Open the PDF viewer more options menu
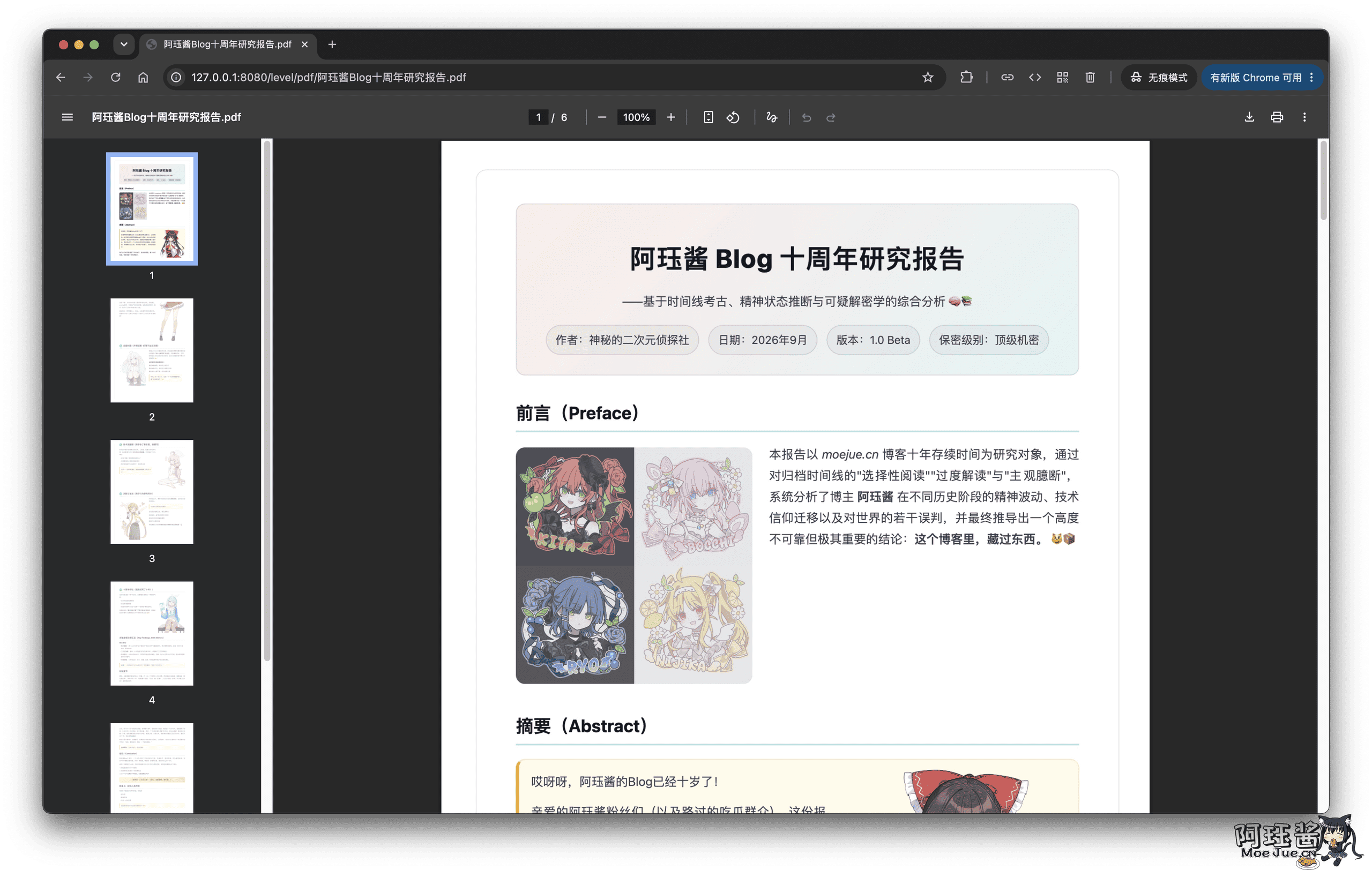Image resolution: width=1372 pixels, height=870 pixels. pyautogui.click(x=1304, y=117)
